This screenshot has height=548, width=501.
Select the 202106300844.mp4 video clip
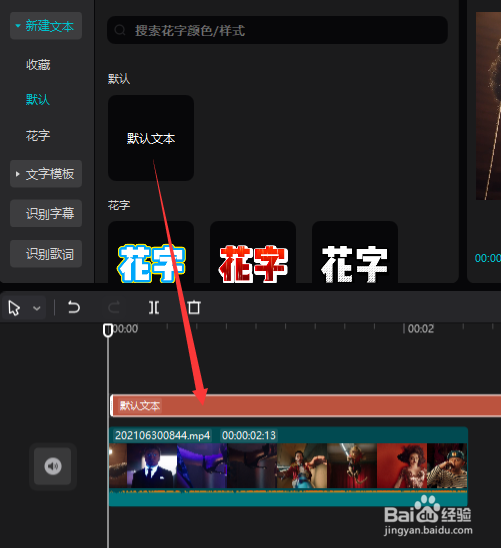pyautogui.click(x=288, y=467)
